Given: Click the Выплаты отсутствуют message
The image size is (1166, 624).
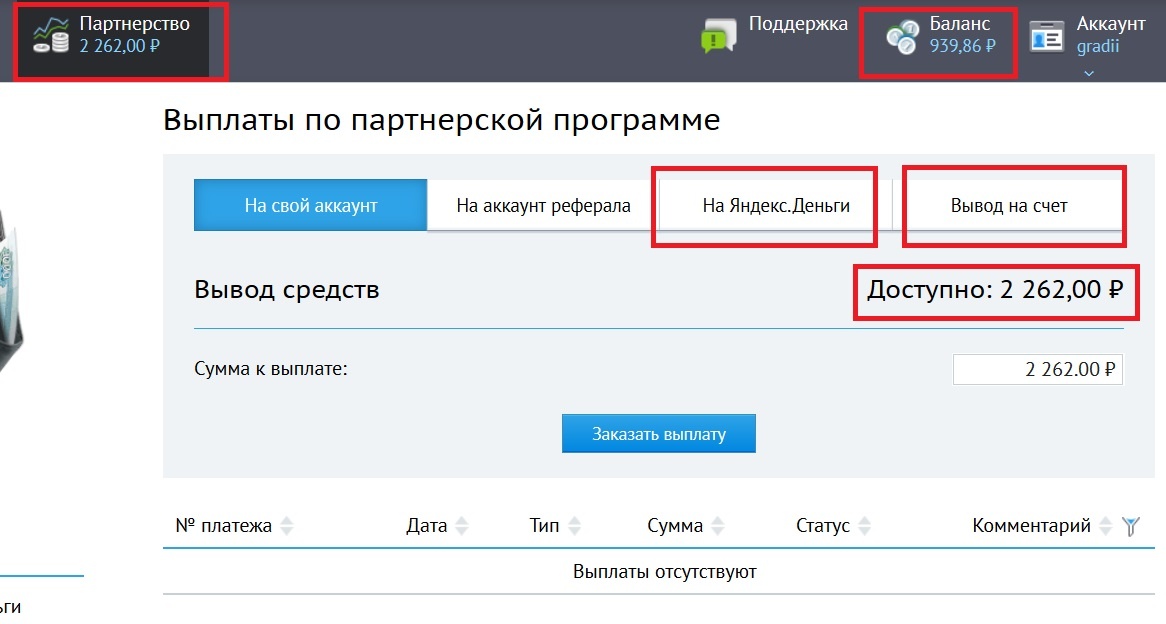Looking at the screenshot, I should click(665, 572).
